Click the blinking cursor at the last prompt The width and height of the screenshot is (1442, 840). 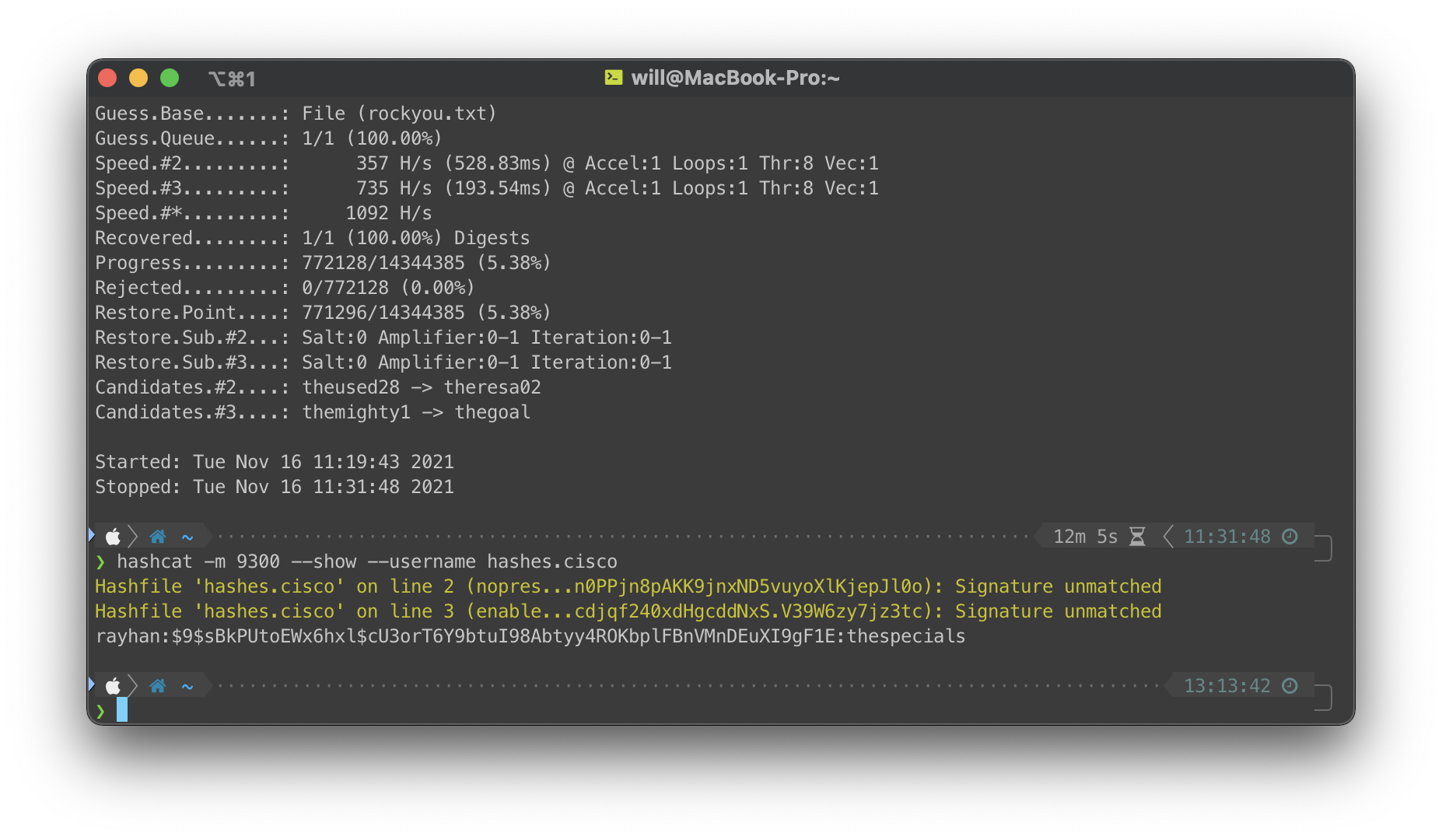122,710
